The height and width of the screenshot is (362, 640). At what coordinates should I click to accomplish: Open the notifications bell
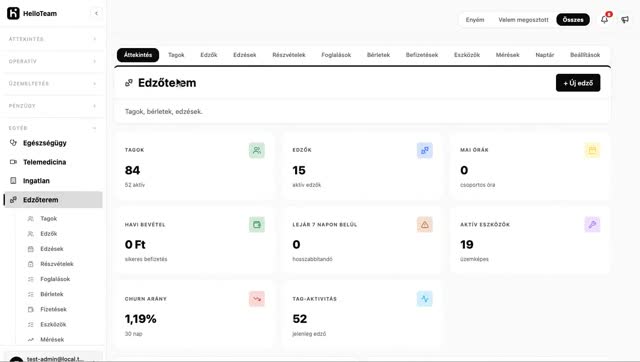(604, 19)
